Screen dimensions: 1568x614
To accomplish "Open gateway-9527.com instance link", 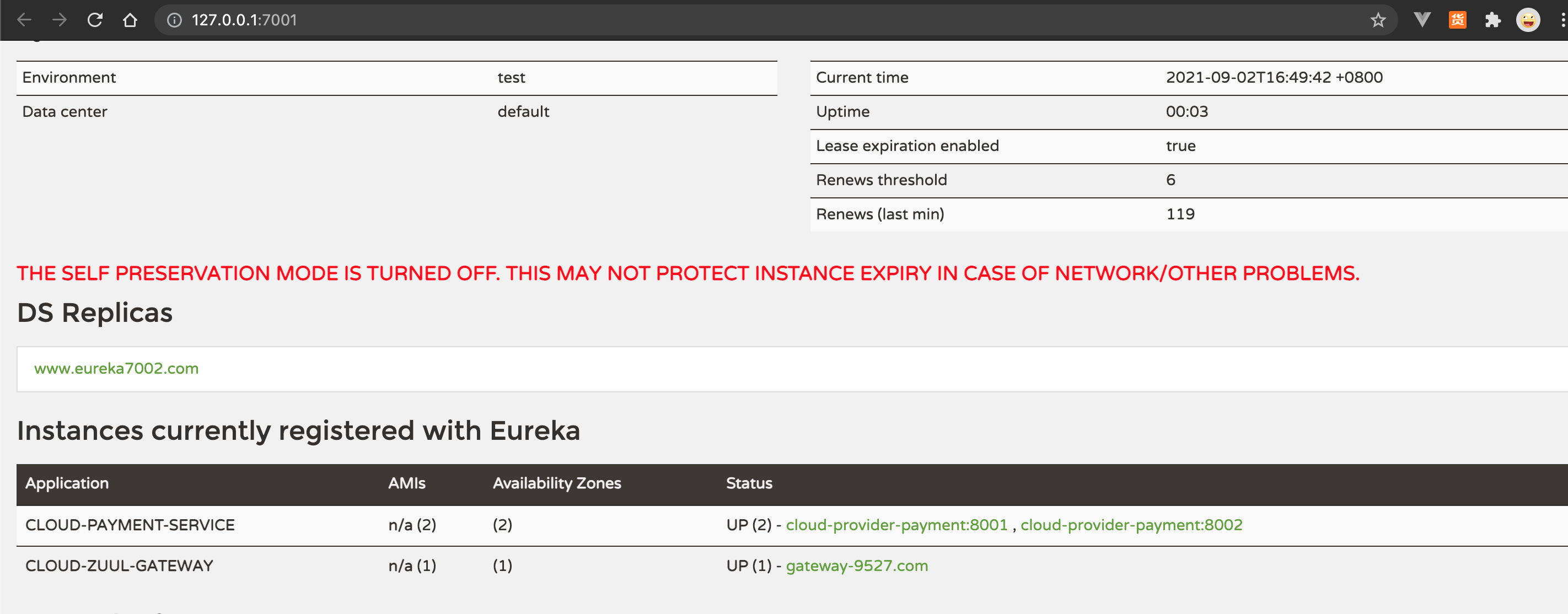I will tap(857, 565).
